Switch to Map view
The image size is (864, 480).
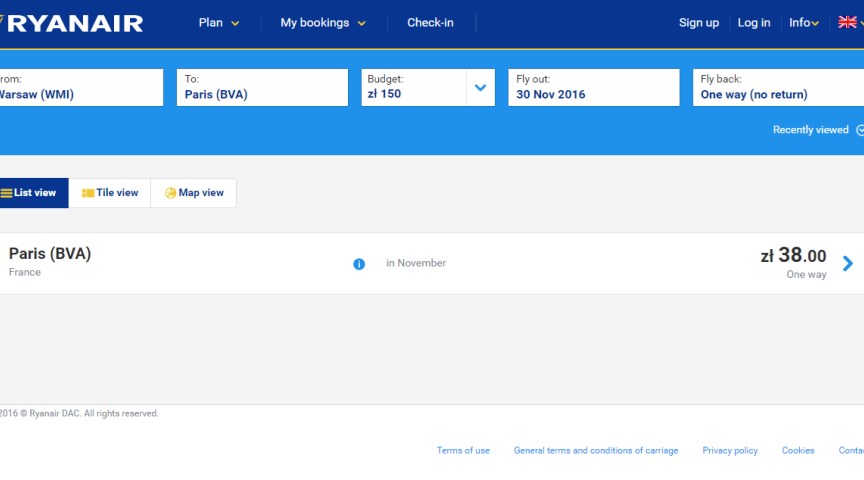point(193,193)
